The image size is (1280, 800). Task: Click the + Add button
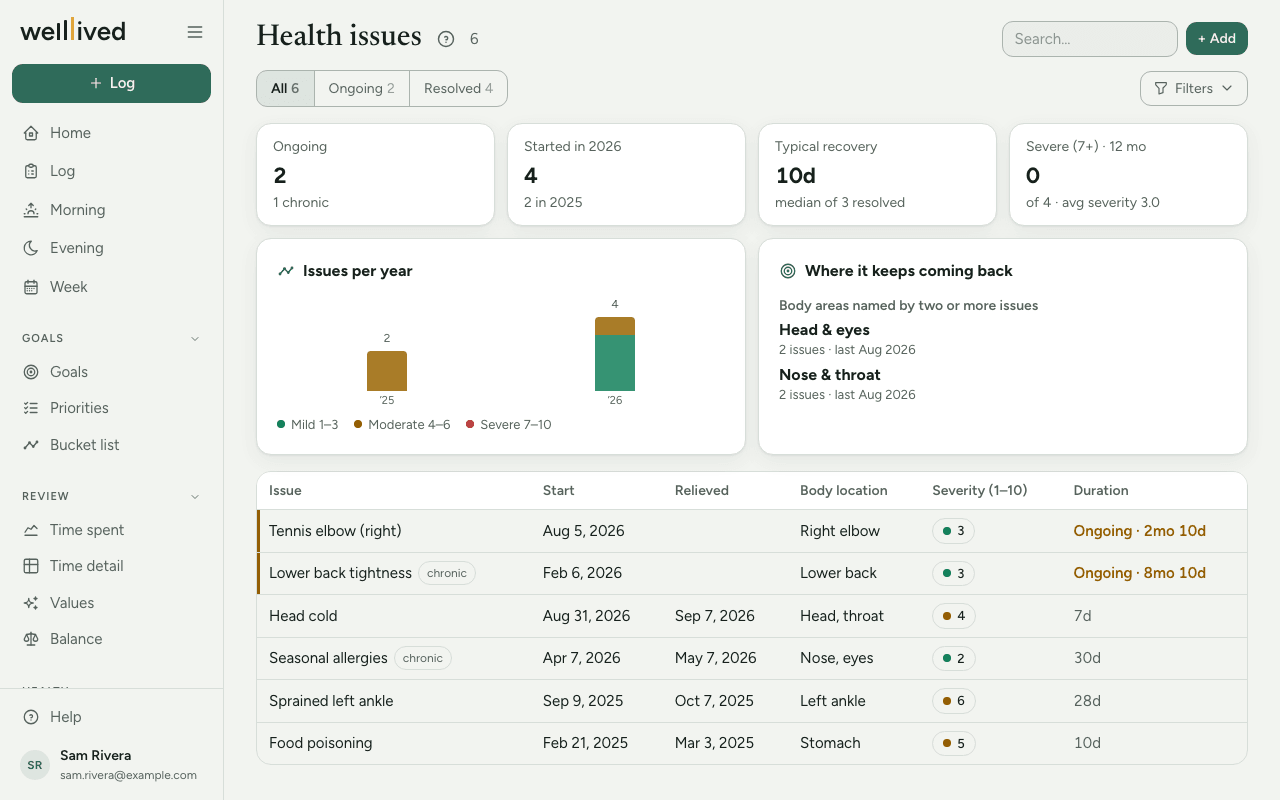1217,38
